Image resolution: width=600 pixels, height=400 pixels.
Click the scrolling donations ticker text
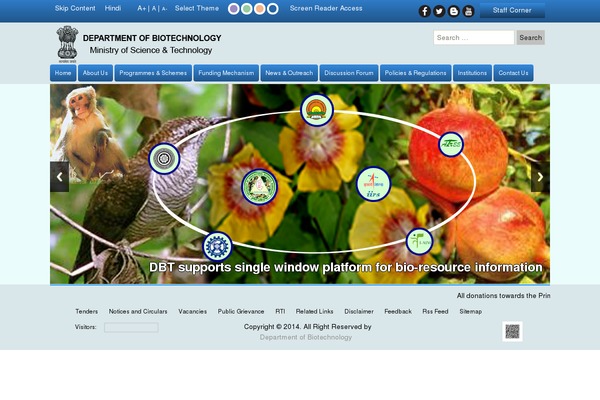(x=503, y=296)
